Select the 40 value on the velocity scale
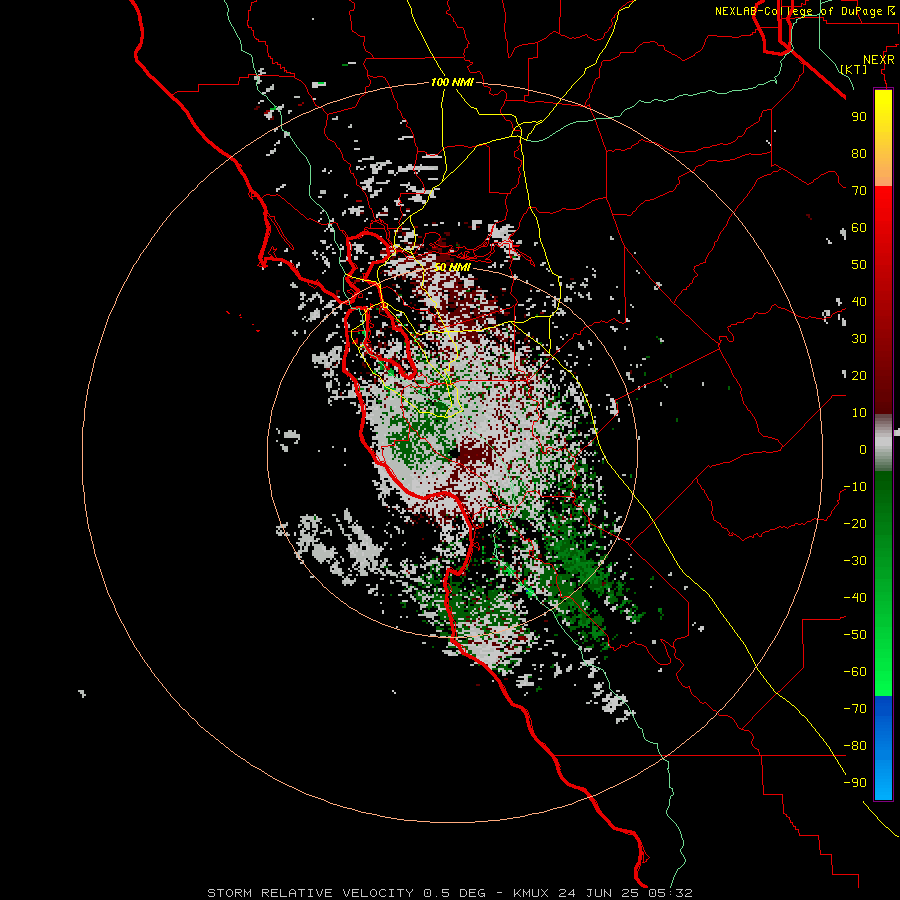The image size is (900, 900). pyautogui.click(x=859, y=301)
